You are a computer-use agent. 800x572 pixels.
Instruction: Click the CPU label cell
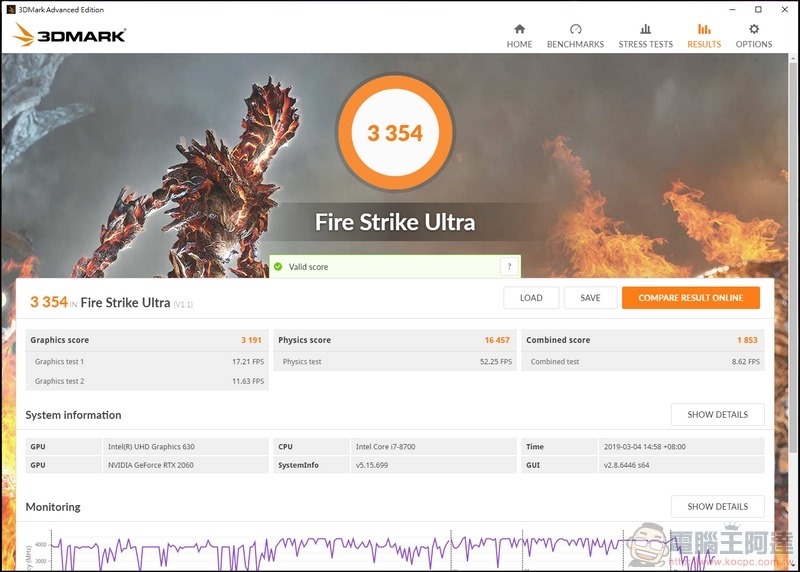(312, 446)
